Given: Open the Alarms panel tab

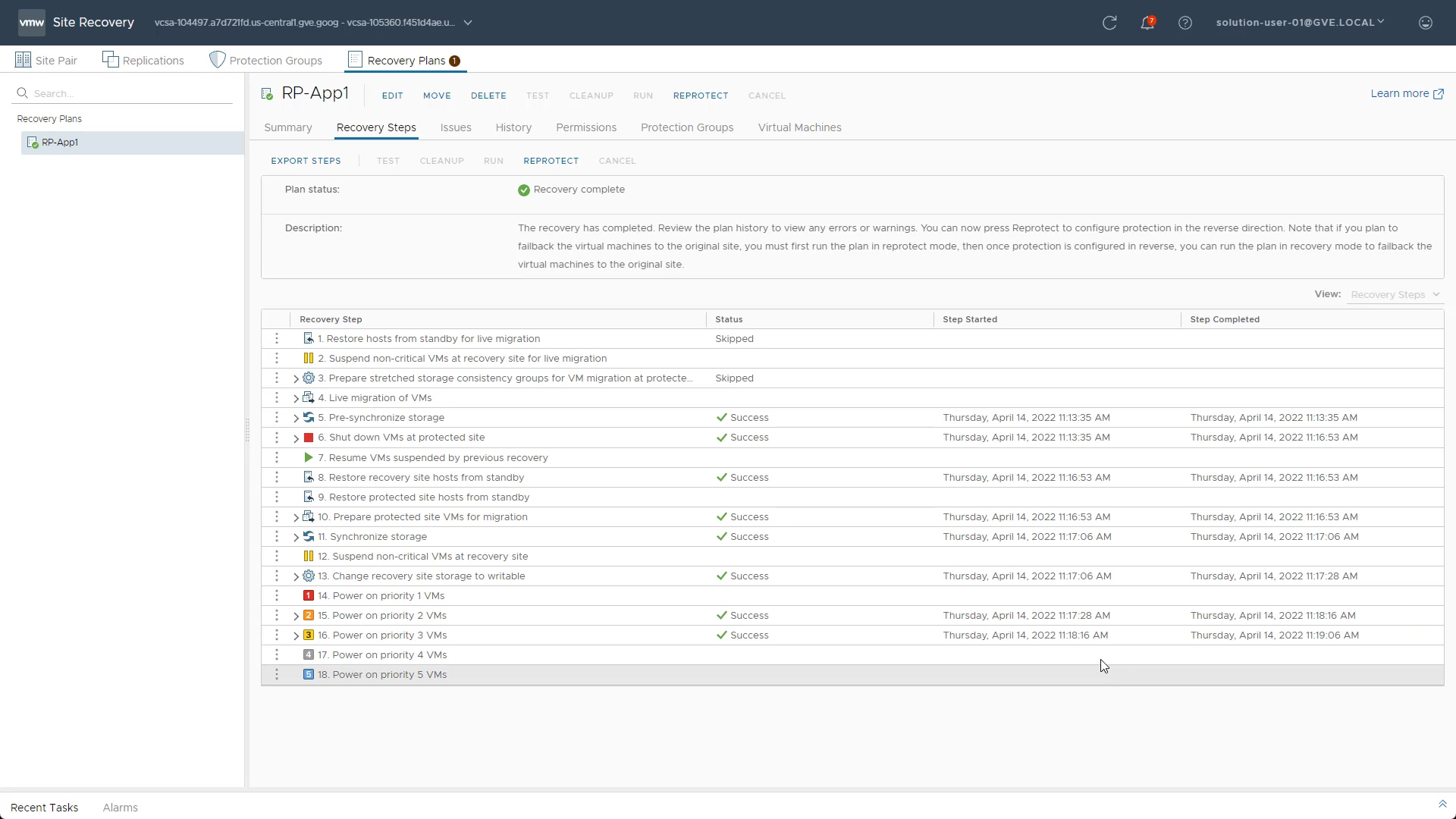Looking at the screenshot, I should [x=121, y=808].
